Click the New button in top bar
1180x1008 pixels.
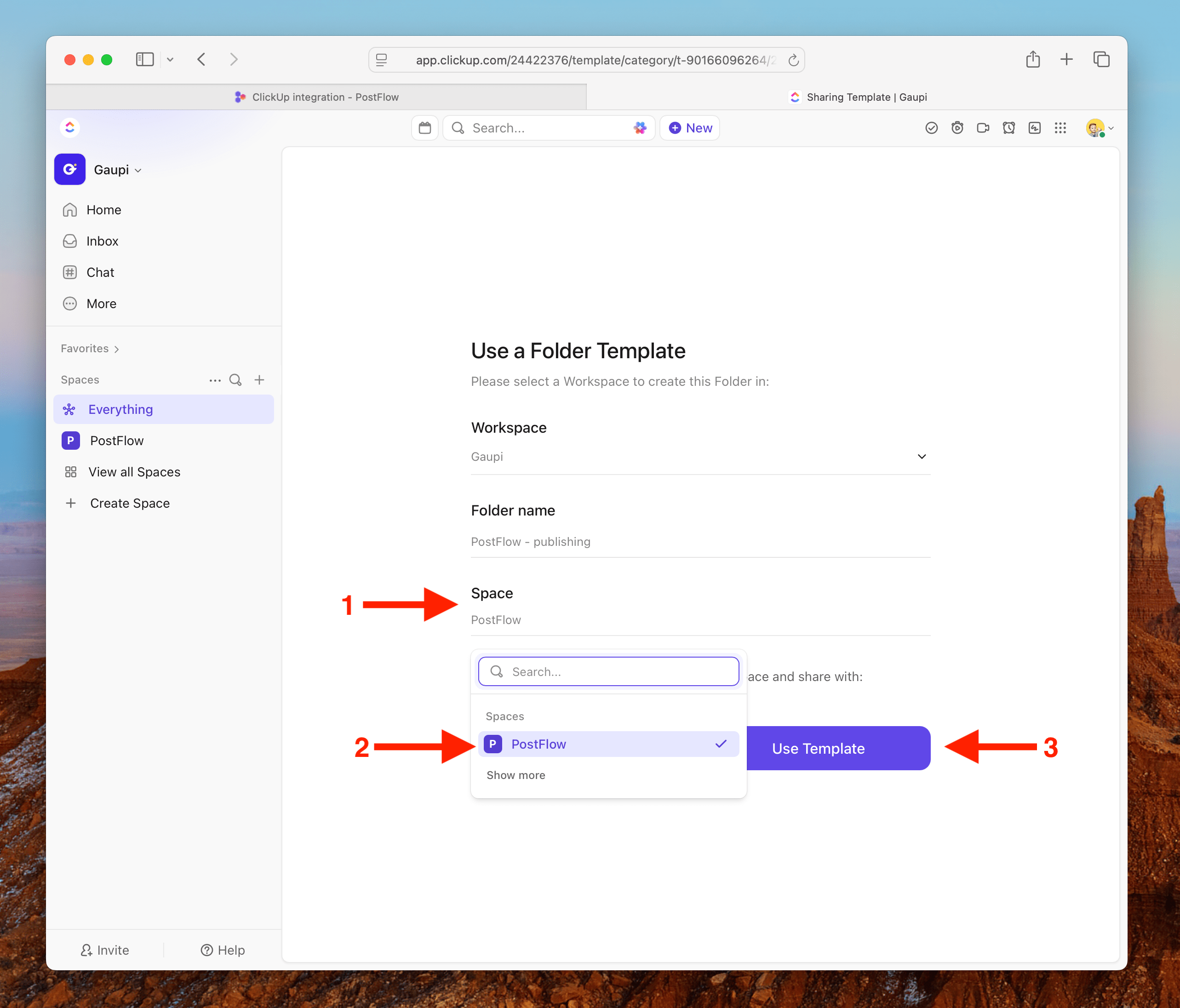pyautogui.click(x=690, y=127)
